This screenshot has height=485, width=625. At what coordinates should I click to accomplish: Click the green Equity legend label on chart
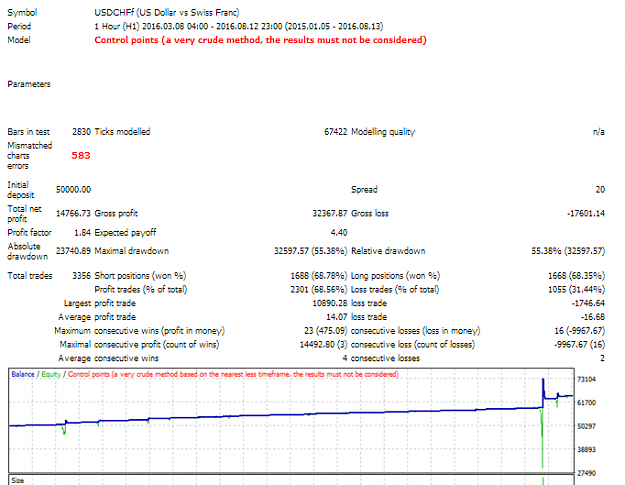(51, 374)
